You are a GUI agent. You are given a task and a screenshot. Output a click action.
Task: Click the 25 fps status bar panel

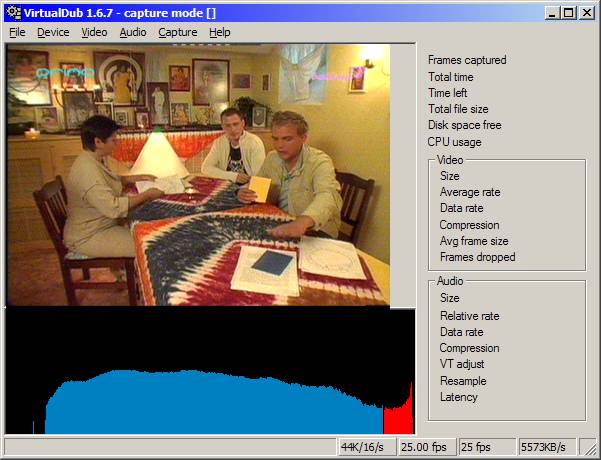click(487, 447)
